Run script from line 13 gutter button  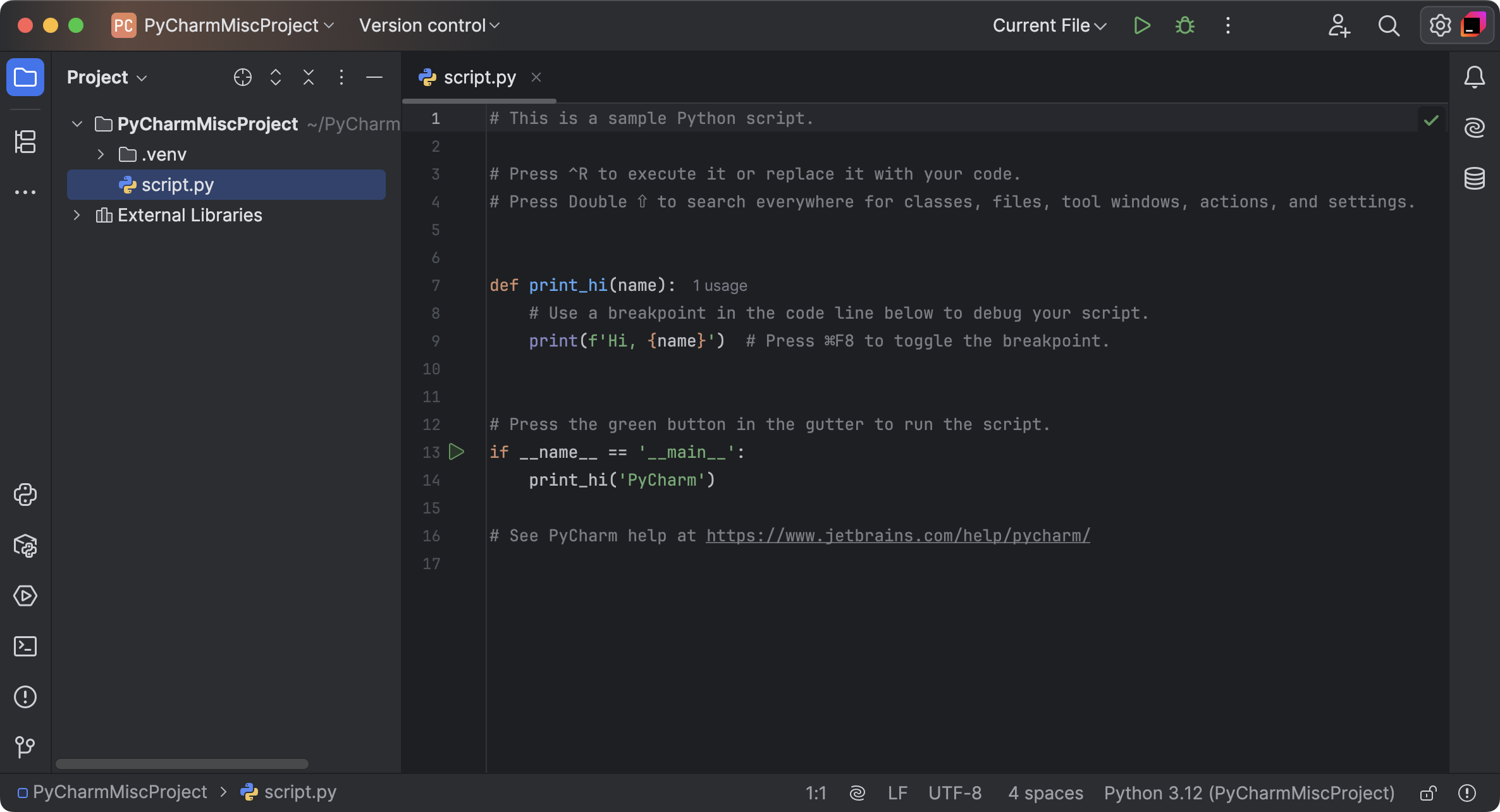coord(457,452)
